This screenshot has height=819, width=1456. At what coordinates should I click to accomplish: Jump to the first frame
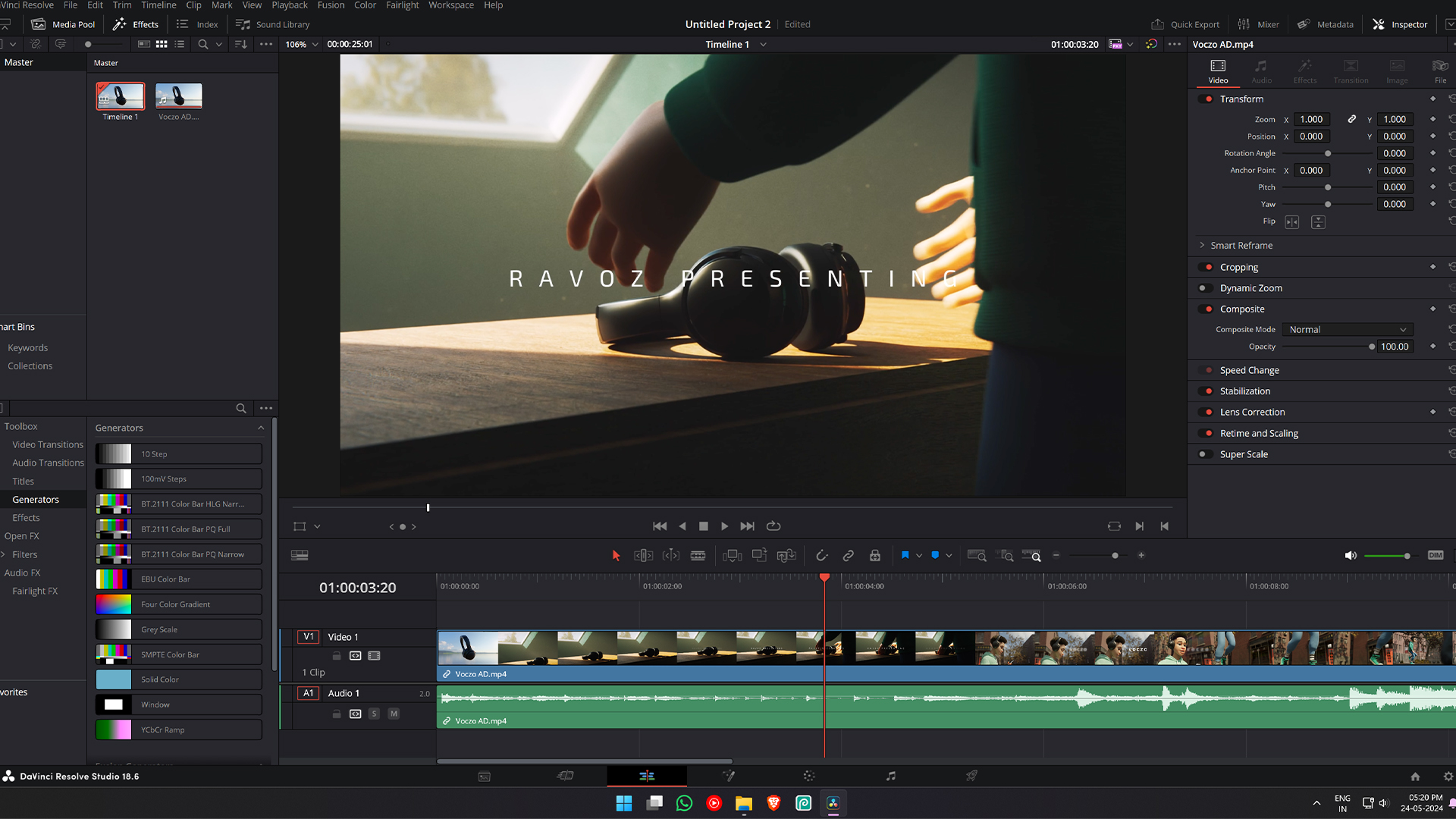(660, 526)
